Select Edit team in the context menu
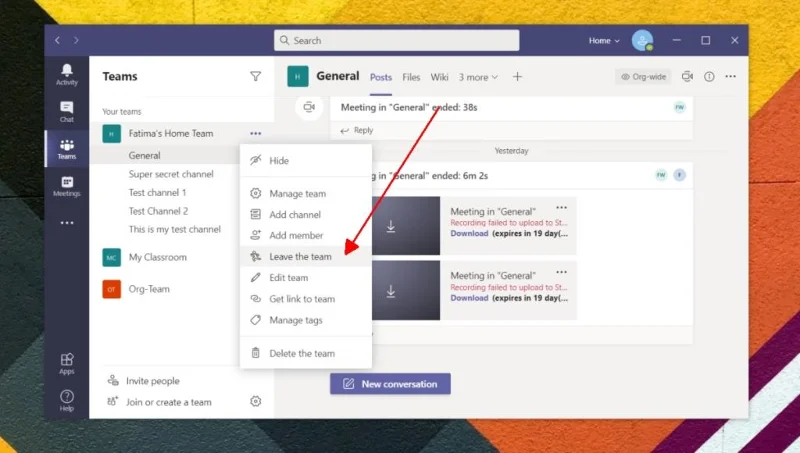Image resolution: width=800 pixels, height=453 pixels. (306, 278)
